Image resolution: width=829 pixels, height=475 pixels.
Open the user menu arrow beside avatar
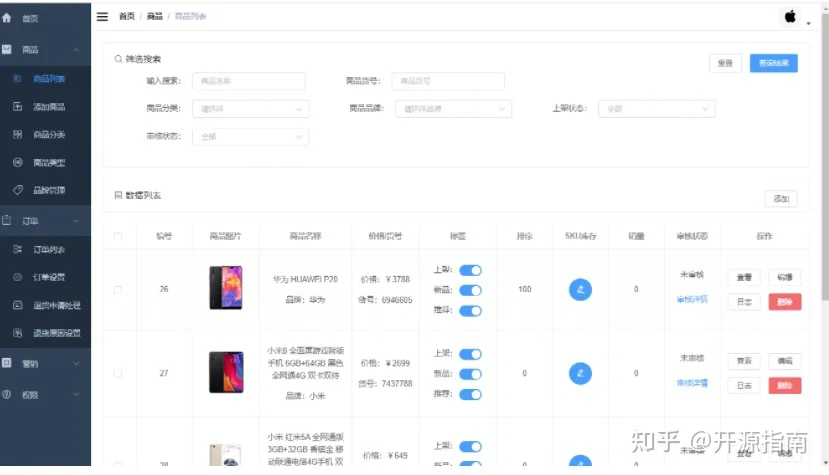[x=808, y=23]
